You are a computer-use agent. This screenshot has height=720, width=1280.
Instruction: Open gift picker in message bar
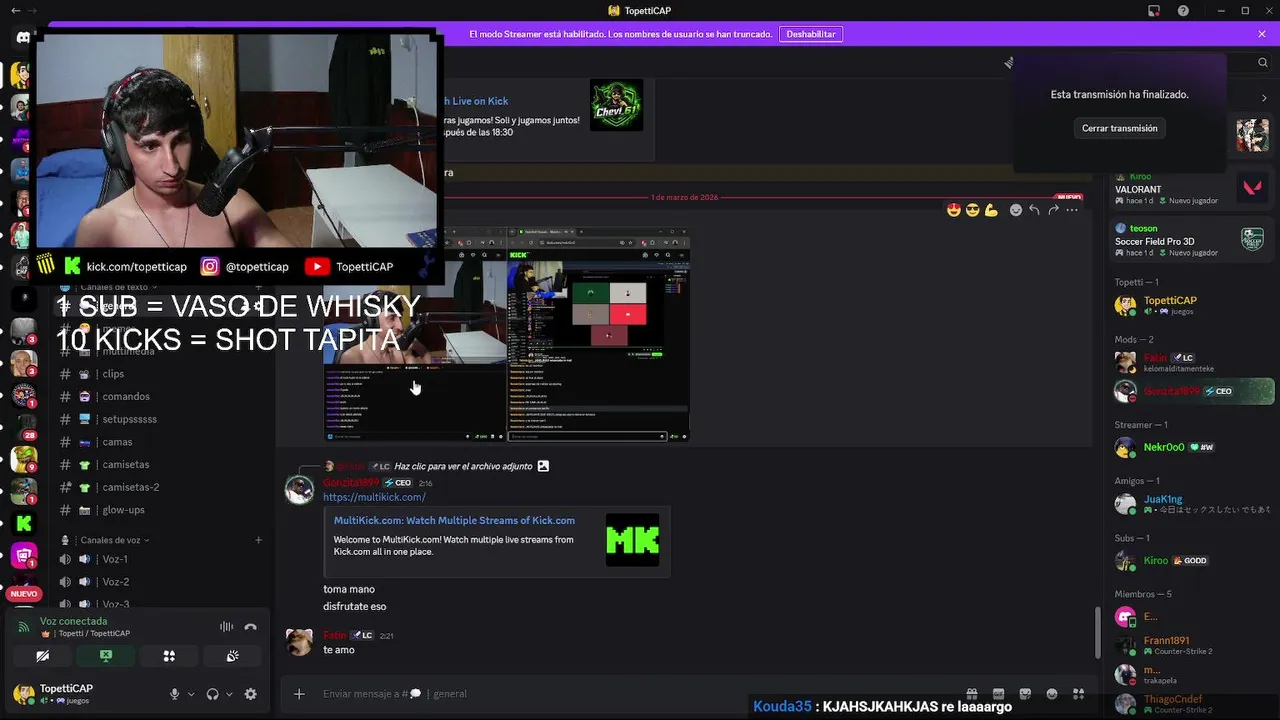[x=971, y=694]
